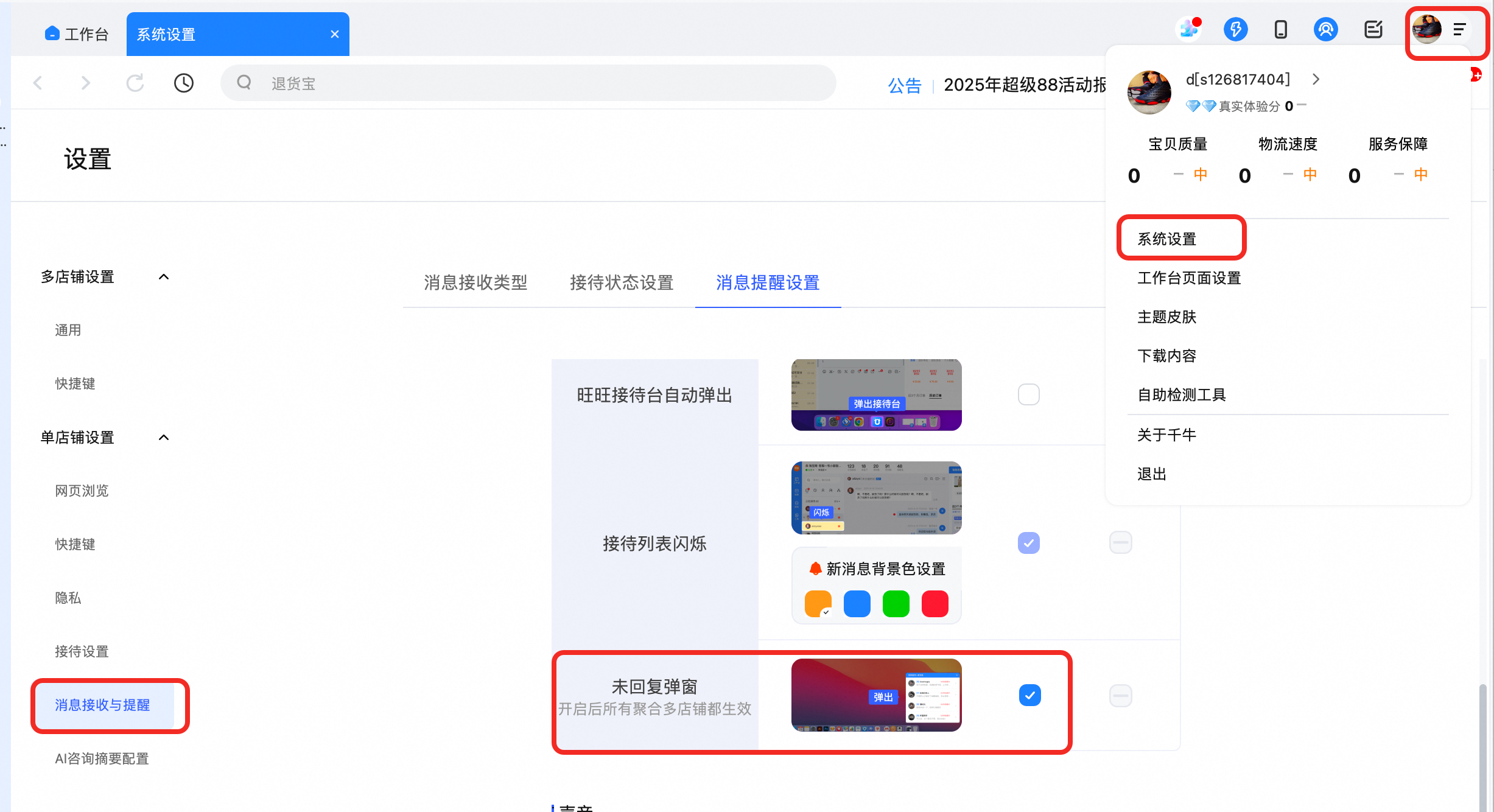Choose blue message background color
This screenshot has width=1494, height=812.
857,604
